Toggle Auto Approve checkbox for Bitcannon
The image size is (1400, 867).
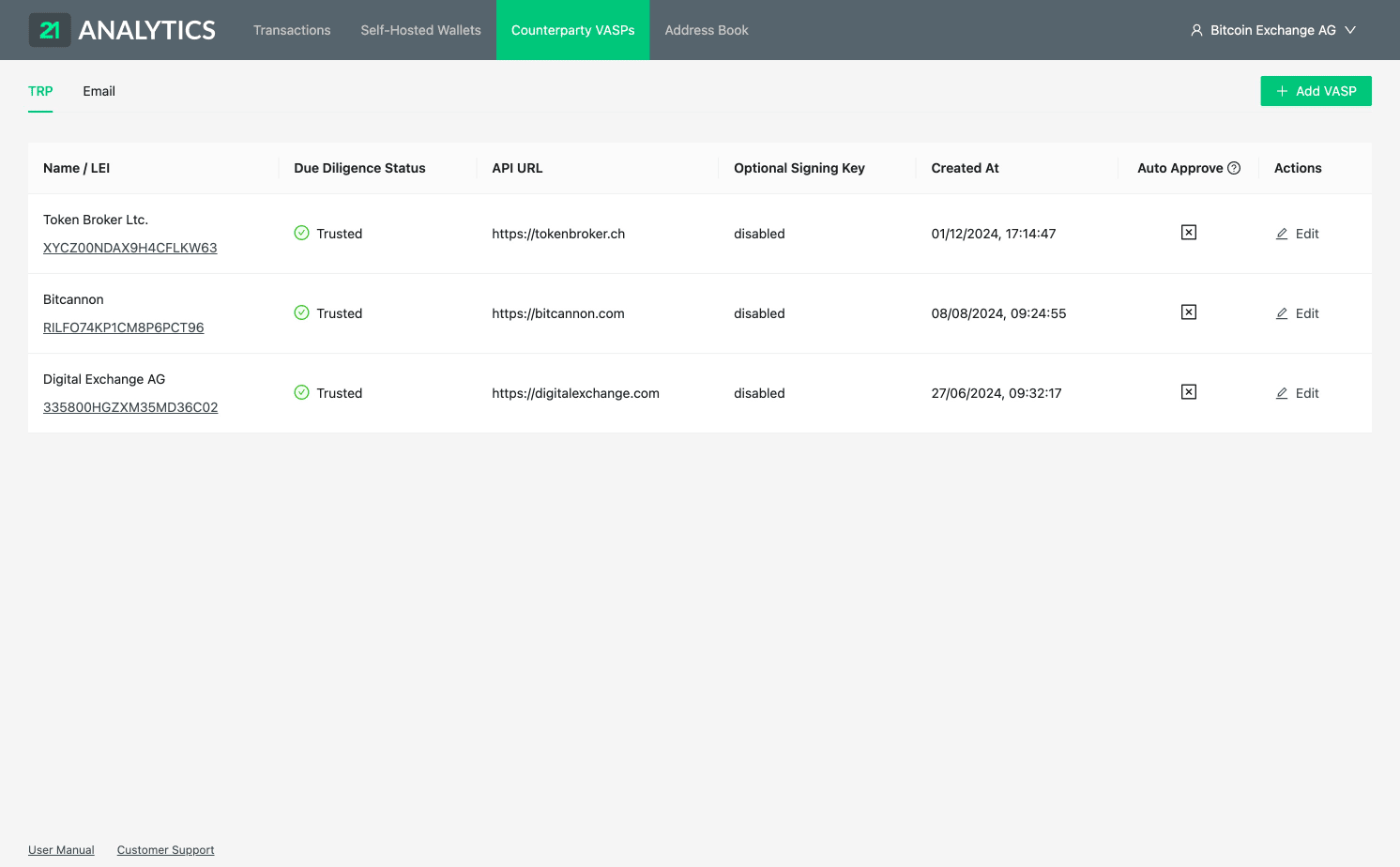tap(1188, 312)
